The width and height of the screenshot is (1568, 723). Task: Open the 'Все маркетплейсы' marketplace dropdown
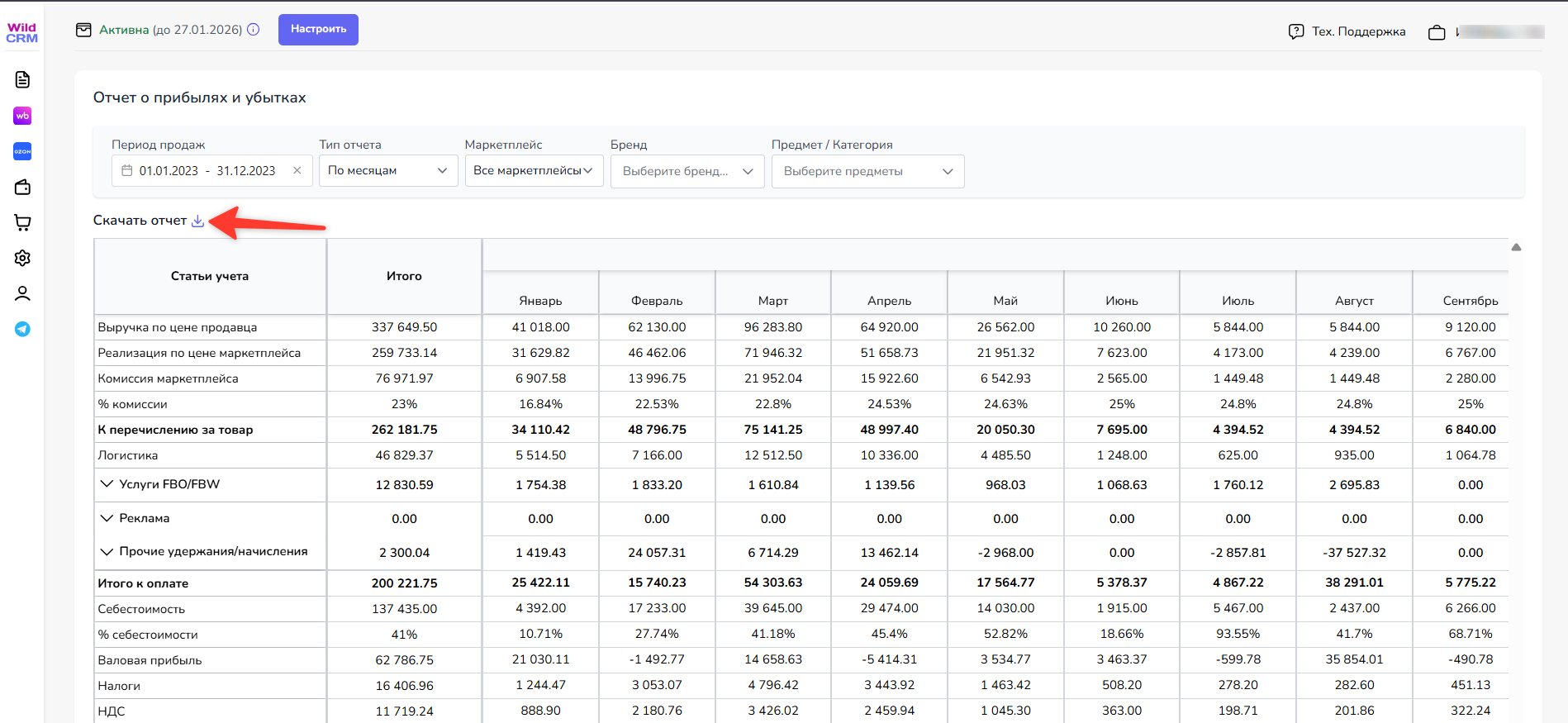(534, 171)
